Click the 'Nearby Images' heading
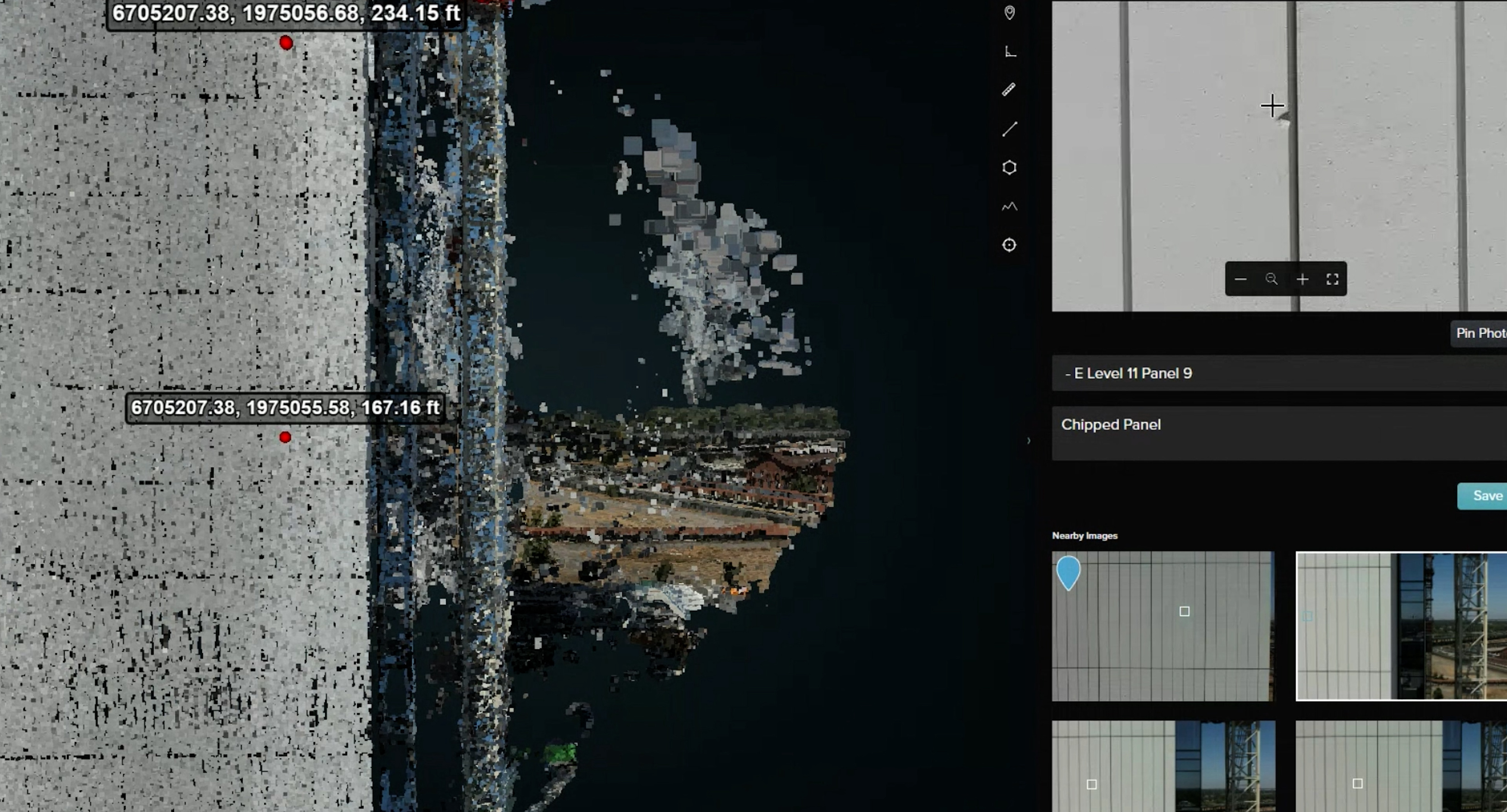1507x812 pixels. 1084,535
